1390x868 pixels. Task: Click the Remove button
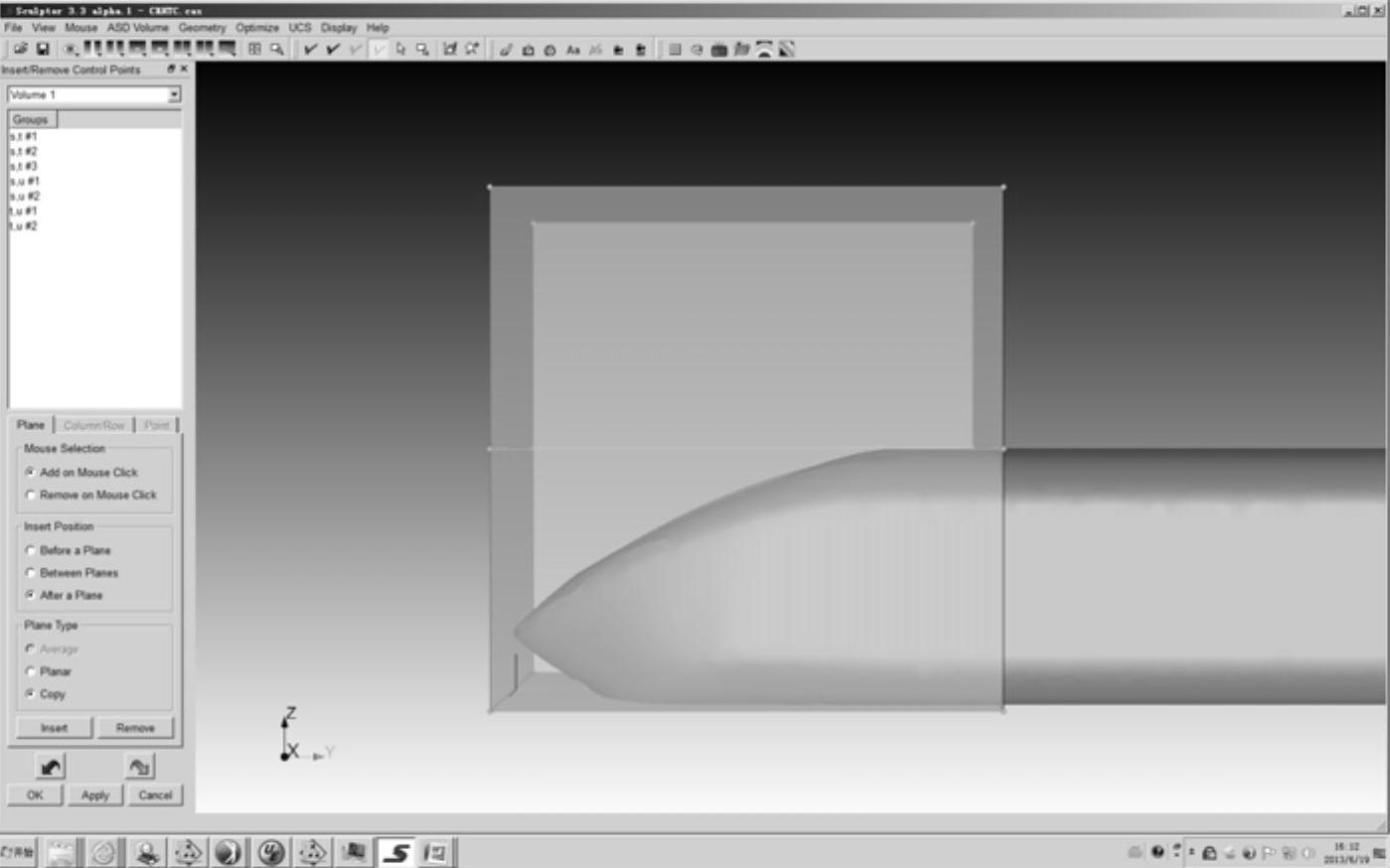point(135,728)
